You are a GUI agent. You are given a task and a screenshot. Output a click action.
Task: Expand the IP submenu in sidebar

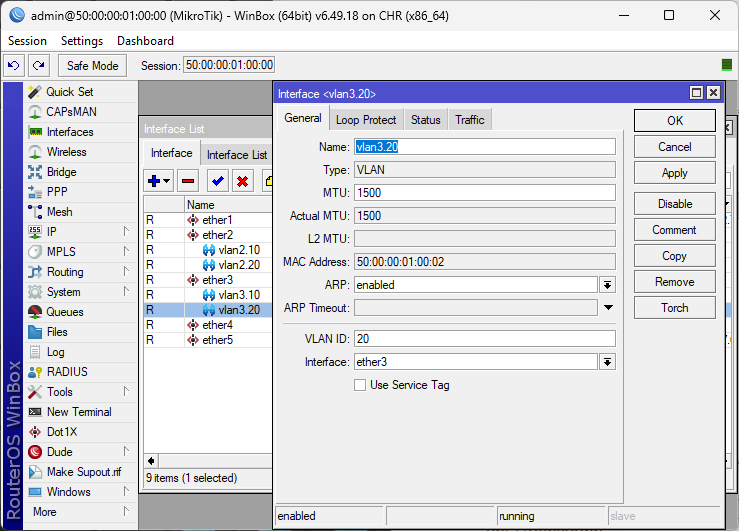[69, 232]
